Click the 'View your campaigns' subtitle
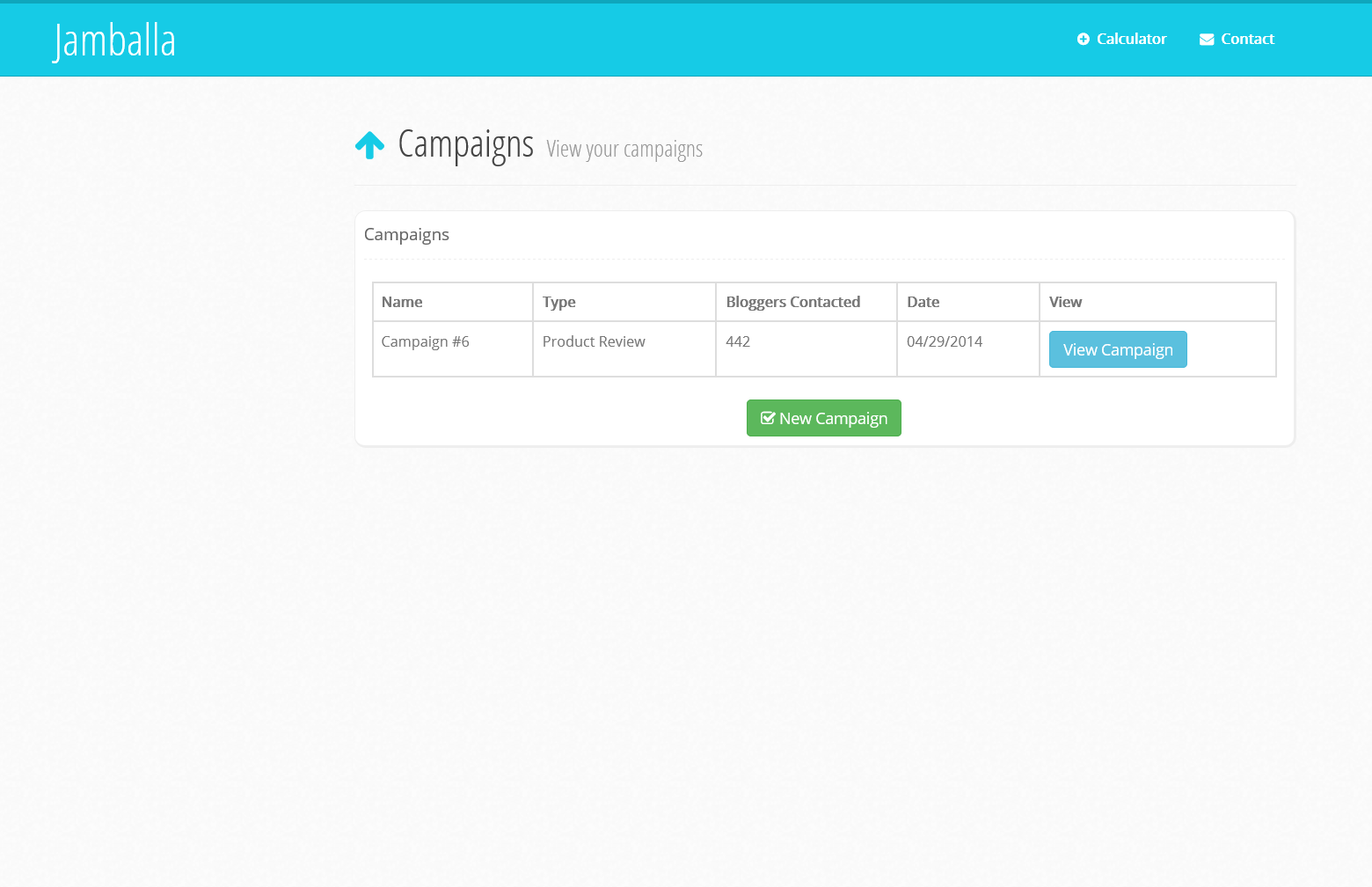Screen dimensions: 1372x887 624,150
